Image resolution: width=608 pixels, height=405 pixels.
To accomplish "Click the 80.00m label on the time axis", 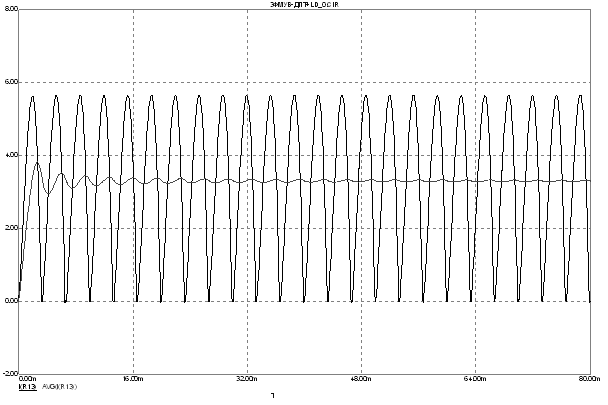I will [x=589, y=380].
